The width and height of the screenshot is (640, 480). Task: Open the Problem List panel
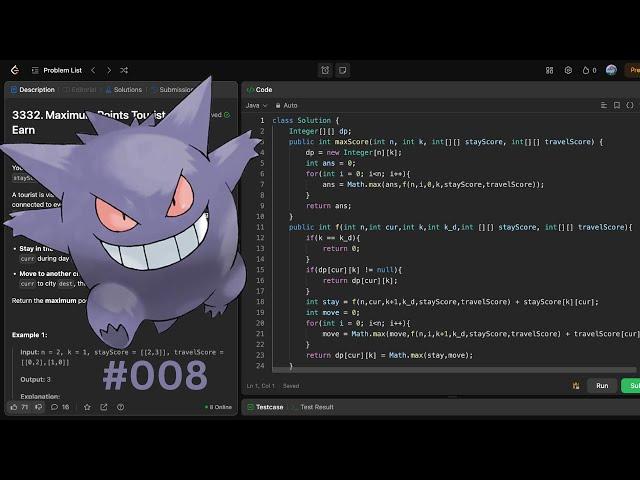(x=57, y=70)
